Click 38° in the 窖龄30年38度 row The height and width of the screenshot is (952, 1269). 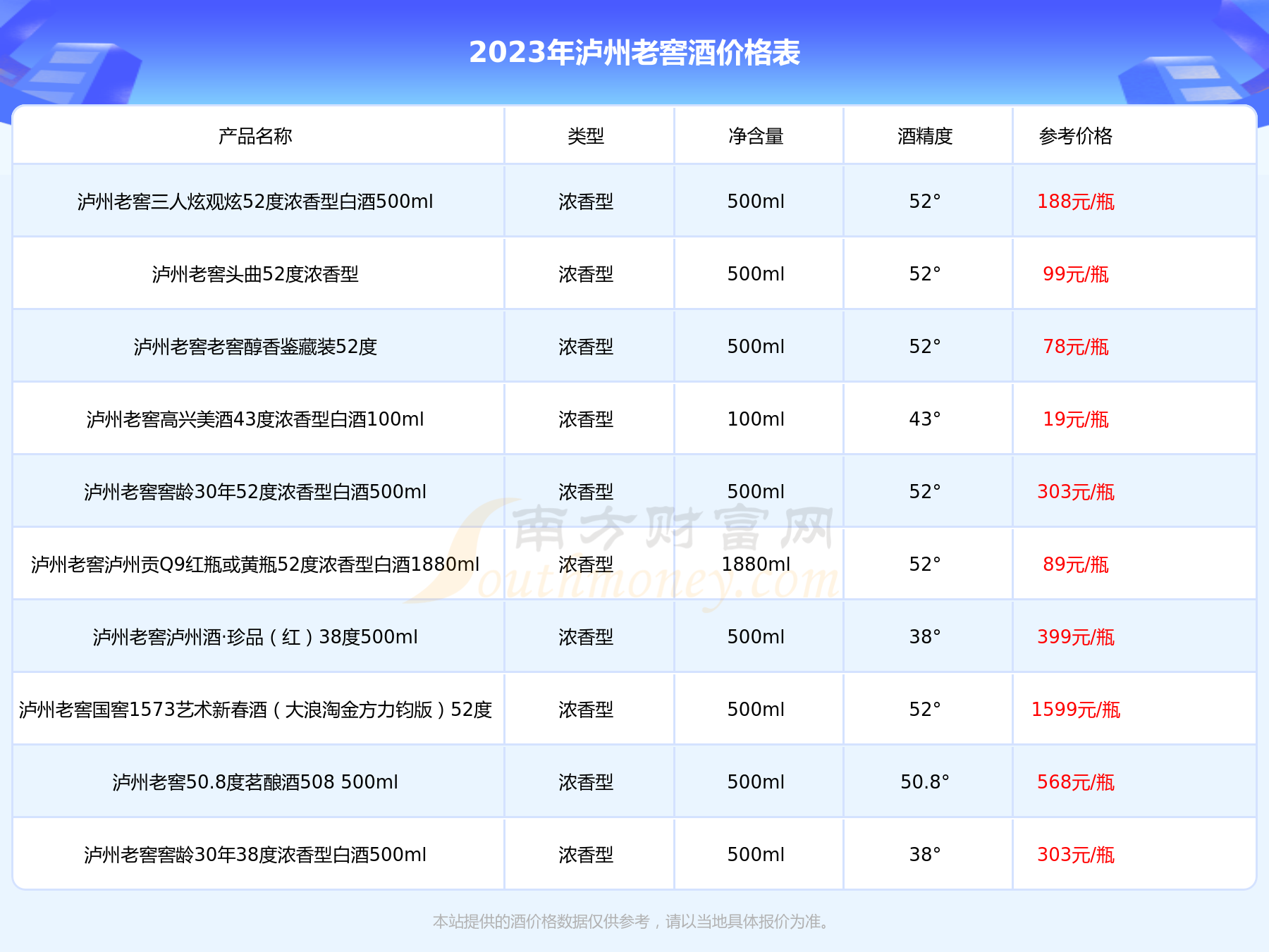(x=925, y=855)
